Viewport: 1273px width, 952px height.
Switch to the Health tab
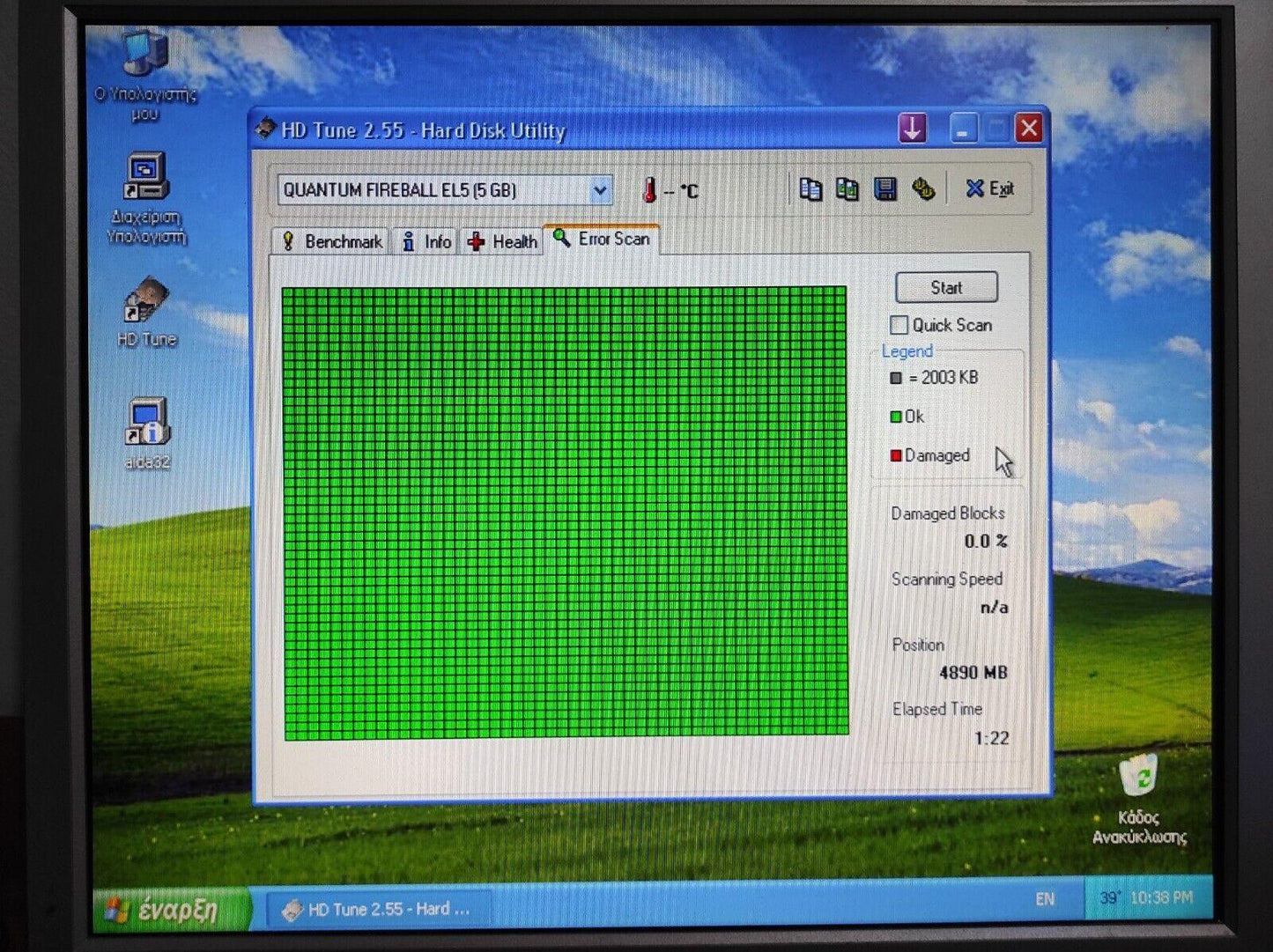pos(502,242)
